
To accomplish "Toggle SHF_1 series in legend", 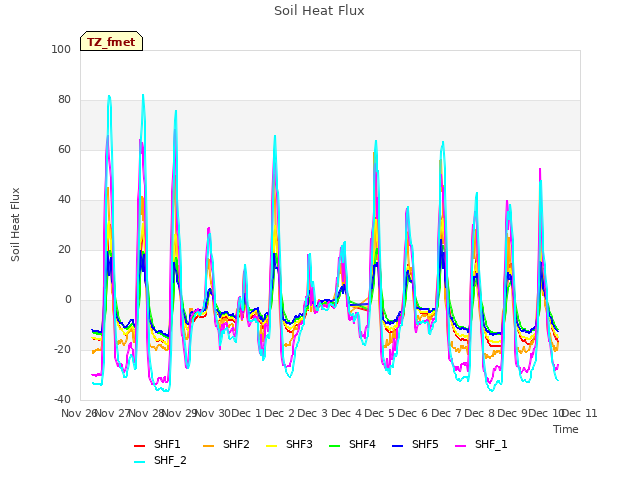I will coord(481,444).
